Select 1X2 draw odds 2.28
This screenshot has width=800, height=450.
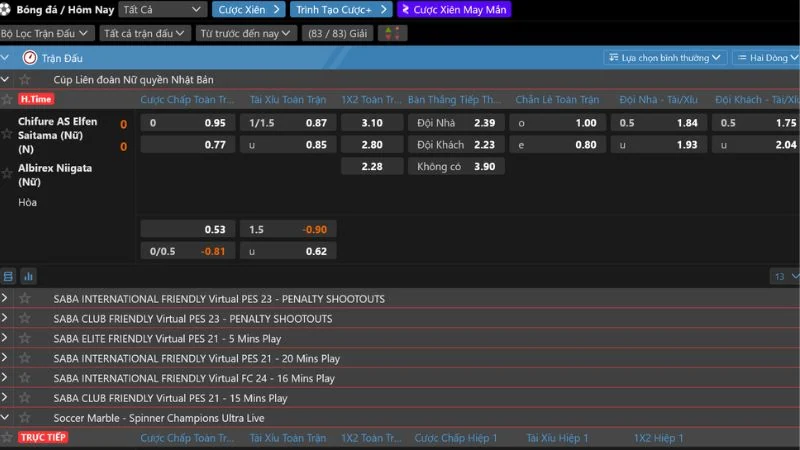pyautogui.click(x=372, y=167)
